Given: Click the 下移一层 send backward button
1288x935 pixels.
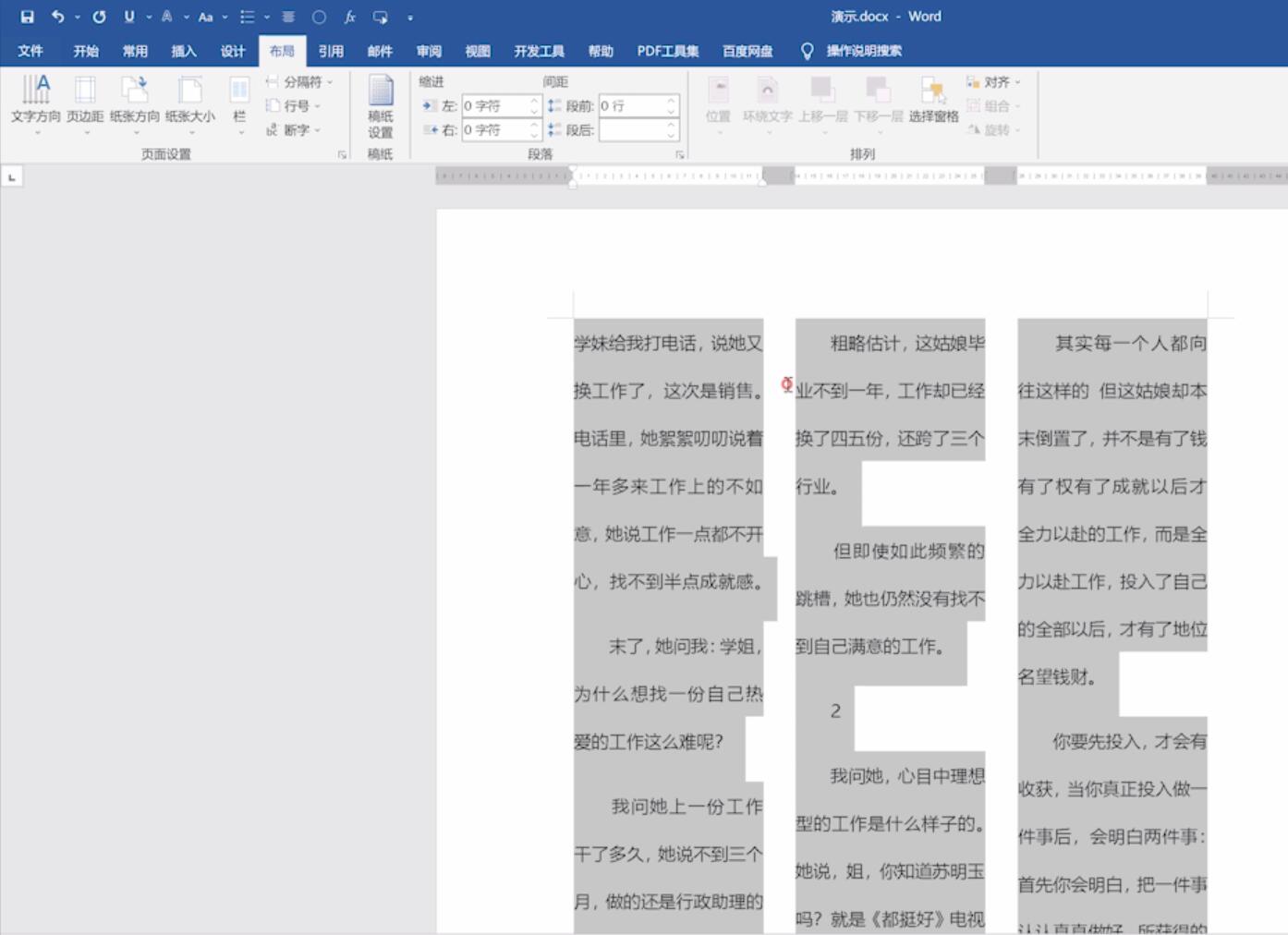Looking at the screenshot, I should pyautogui.click(x=878, y=105).
